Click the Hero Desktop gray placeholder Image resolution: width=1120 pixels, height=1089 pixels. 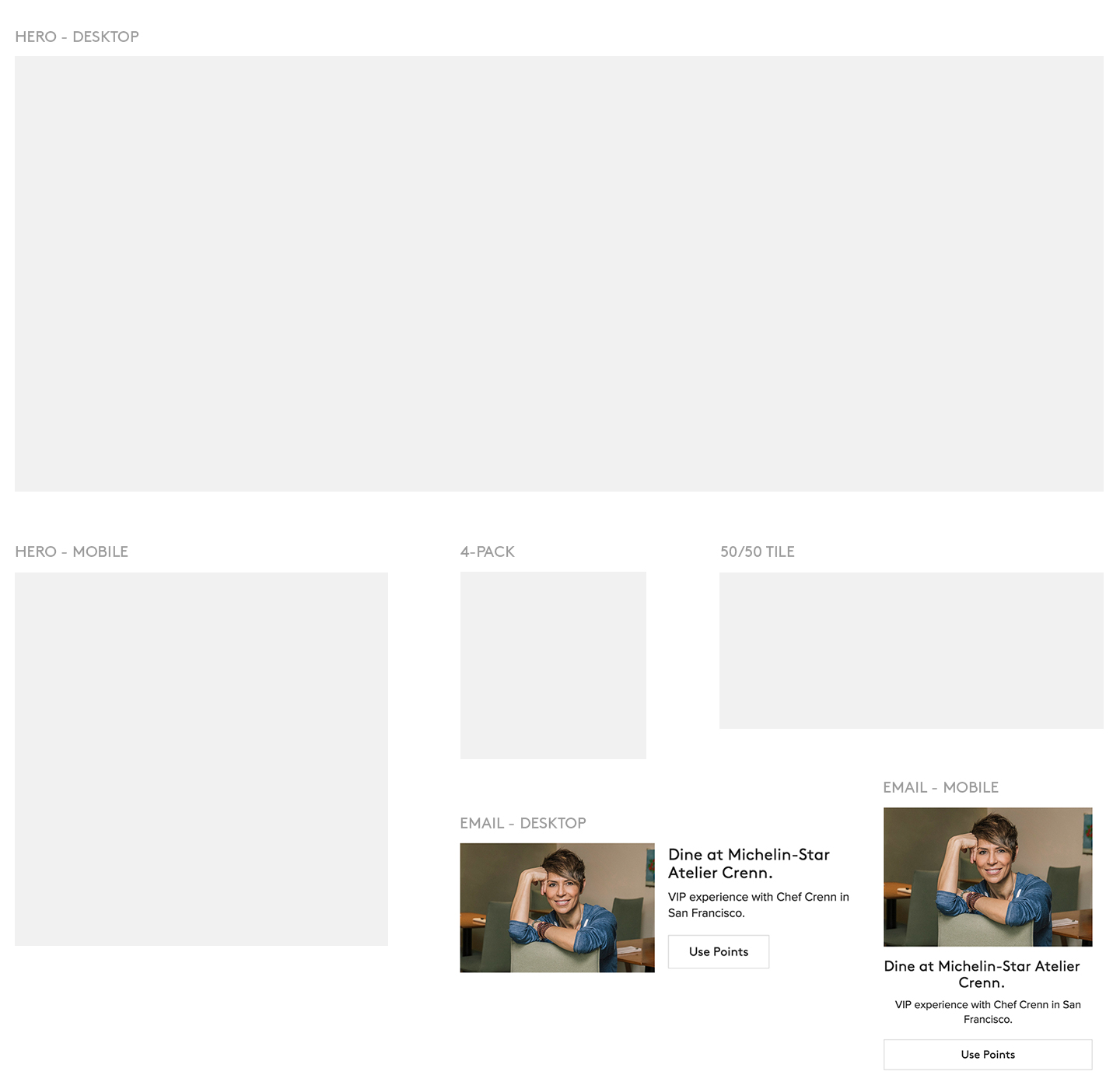pos(558,273)
